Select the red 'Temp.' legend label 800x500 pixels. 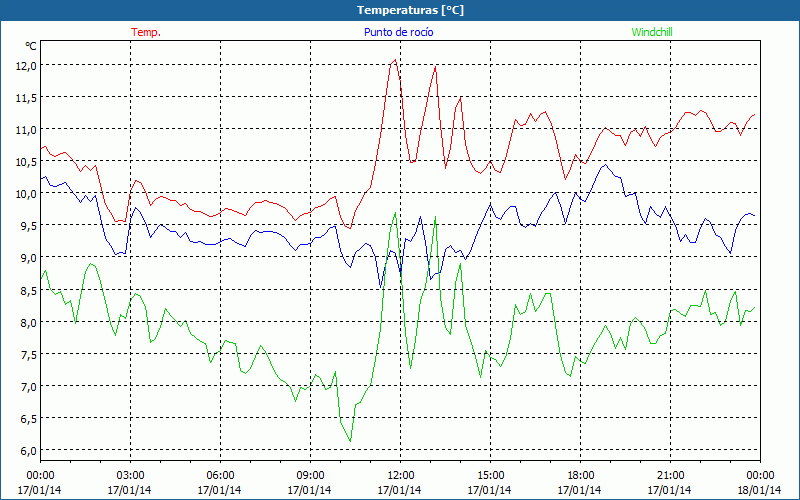(x=146, y=32)
